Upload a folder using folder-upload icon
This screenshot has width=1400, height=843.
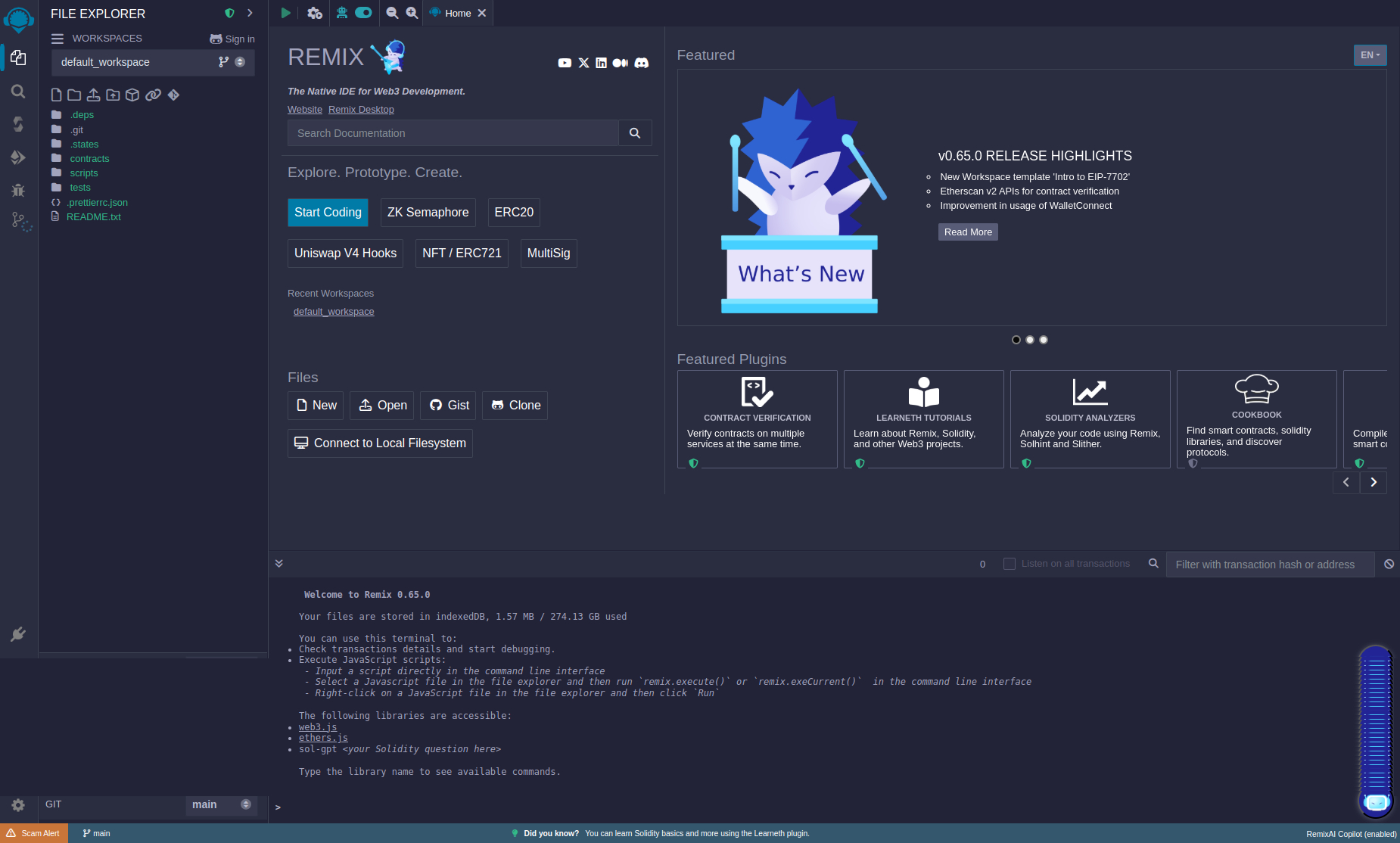[x=113, y=95]
